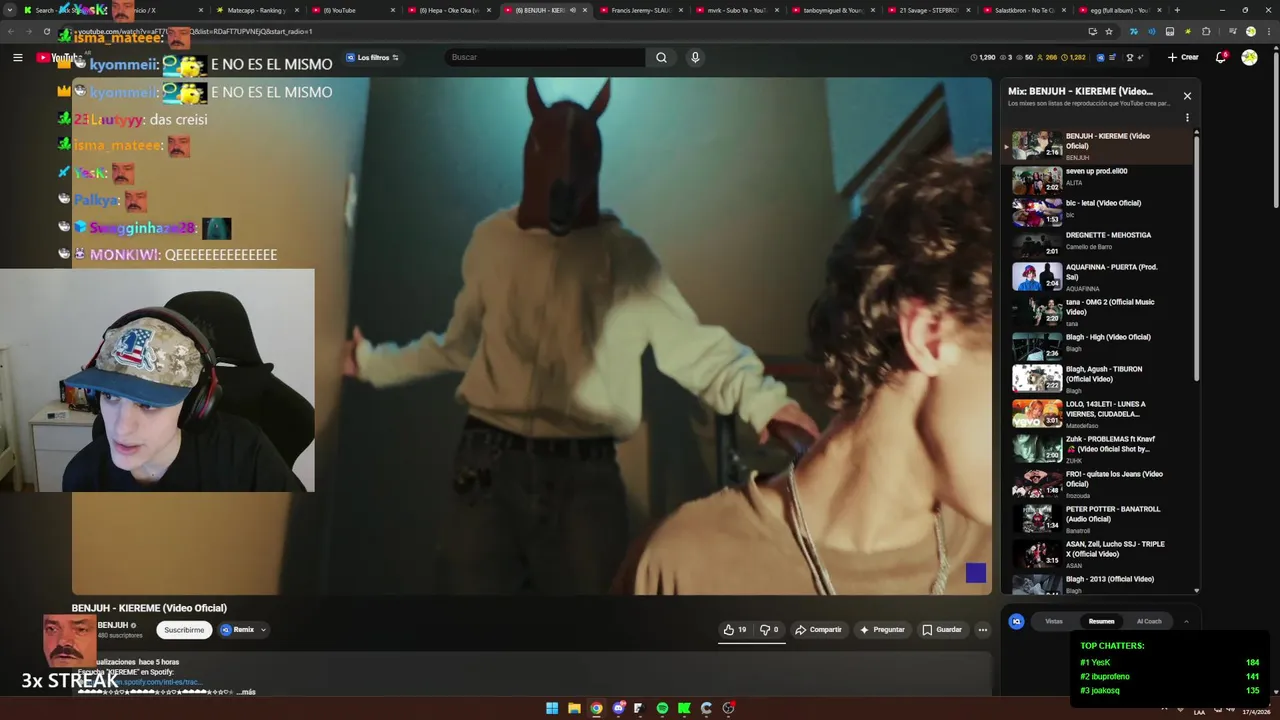Close the Mix playlist panel
Screen dimensions: 1280x720
1187,96
